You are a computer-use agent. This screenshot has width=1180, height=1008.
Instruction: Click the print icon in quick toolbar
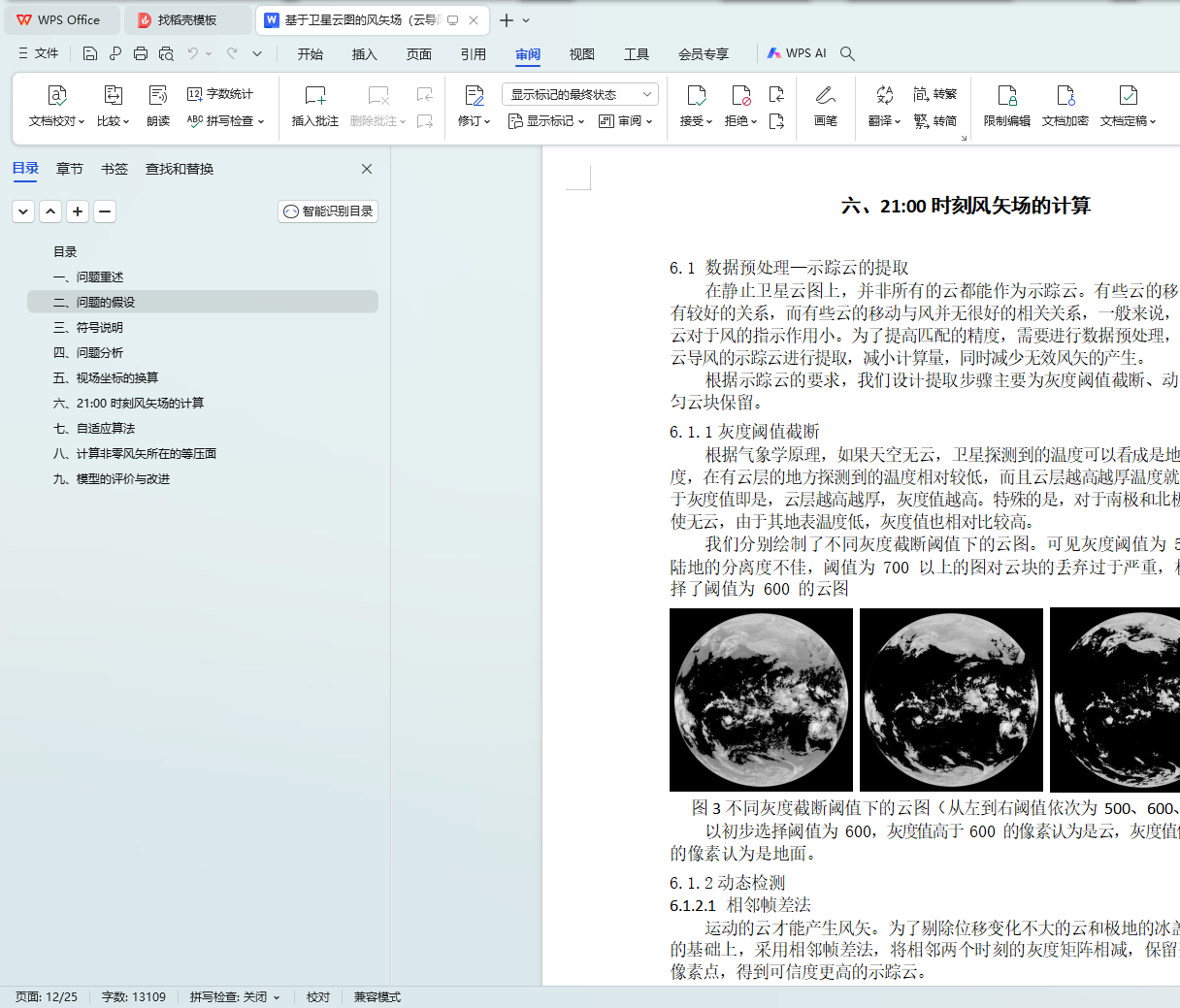click(141, 53)
